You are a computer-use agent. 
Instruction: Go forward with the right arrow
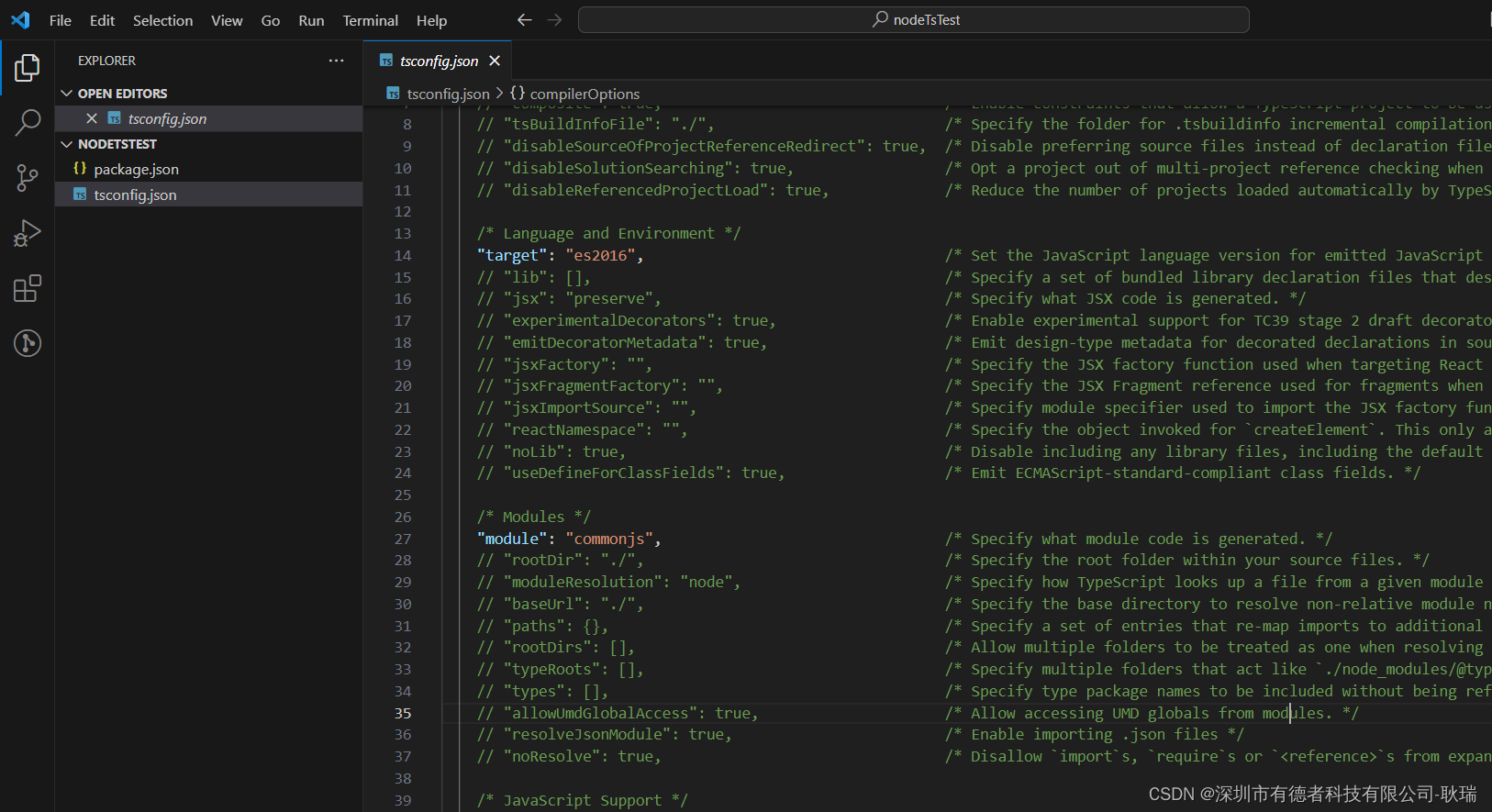pyautogui.click(x=554, y=19)
